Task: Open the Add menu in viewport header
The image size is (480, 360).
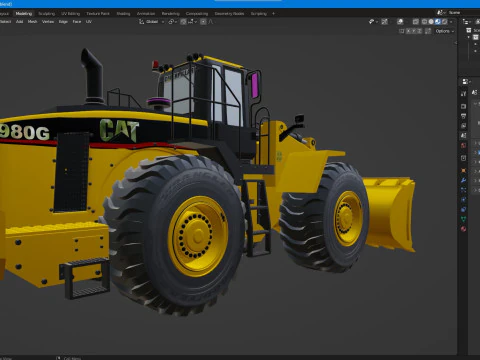Action: 20,22
